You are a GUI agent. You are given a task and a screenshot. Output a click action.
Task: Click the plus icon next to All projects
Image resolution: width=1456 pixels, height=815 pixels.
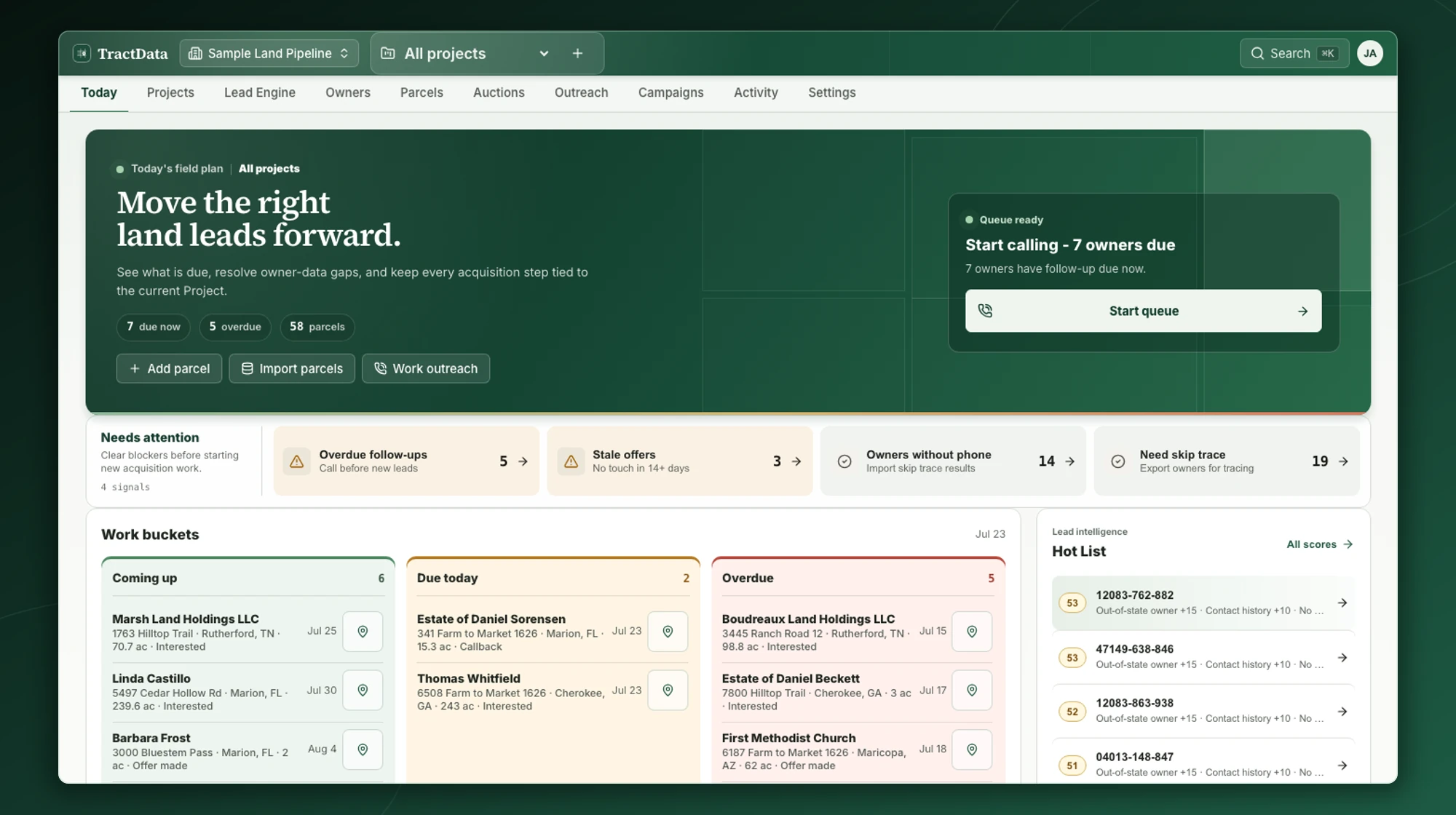[x=577, y=53]
